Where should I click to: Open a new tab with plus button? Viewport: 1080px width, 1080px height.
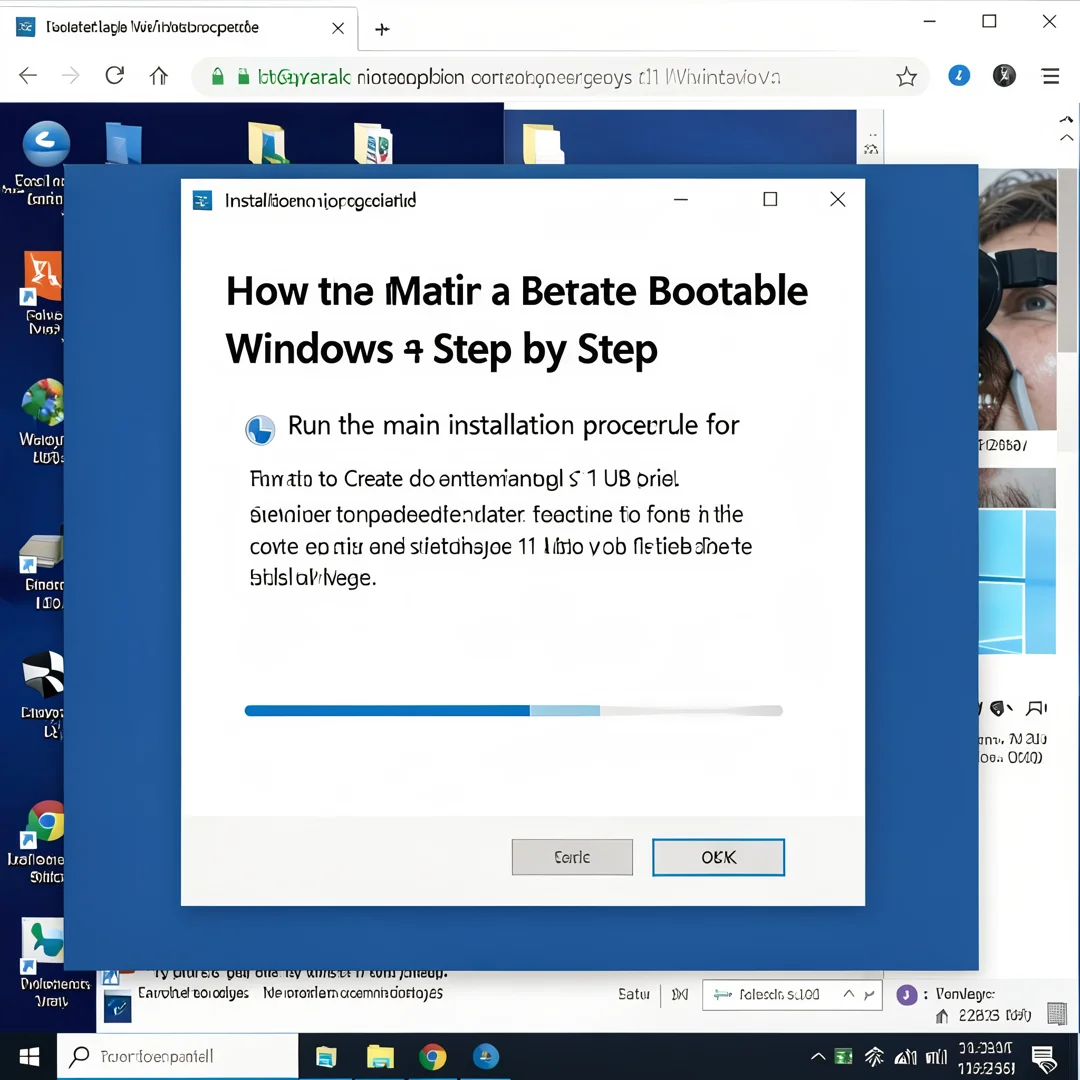[382, 29]
